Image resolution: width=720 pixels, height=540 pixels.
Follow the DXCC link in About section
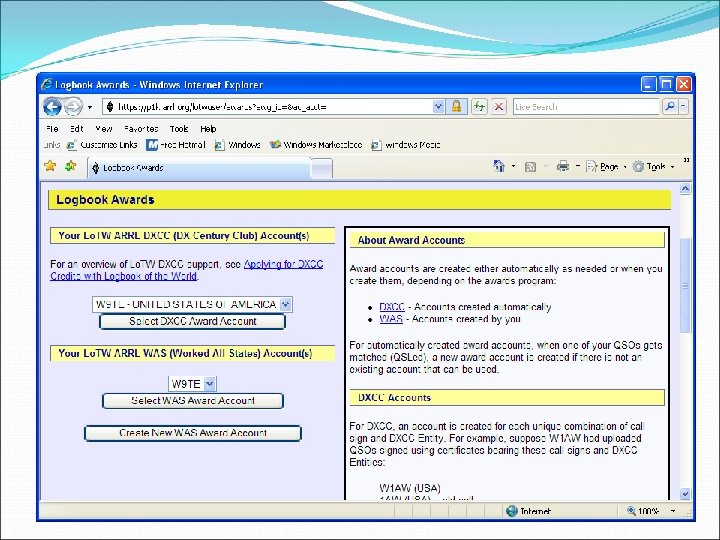click(x=392, y=307)
